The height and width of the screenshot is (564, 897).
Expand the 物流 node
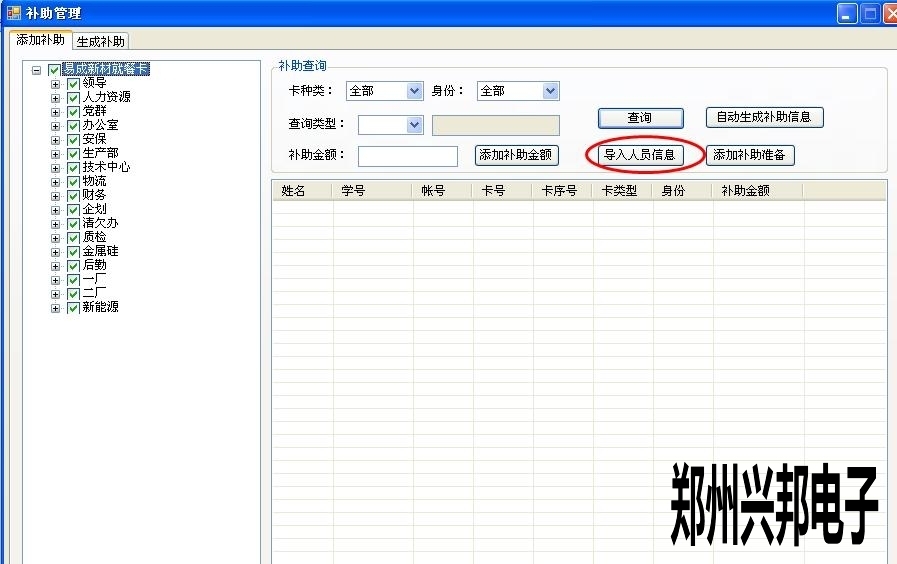(55, 182)
